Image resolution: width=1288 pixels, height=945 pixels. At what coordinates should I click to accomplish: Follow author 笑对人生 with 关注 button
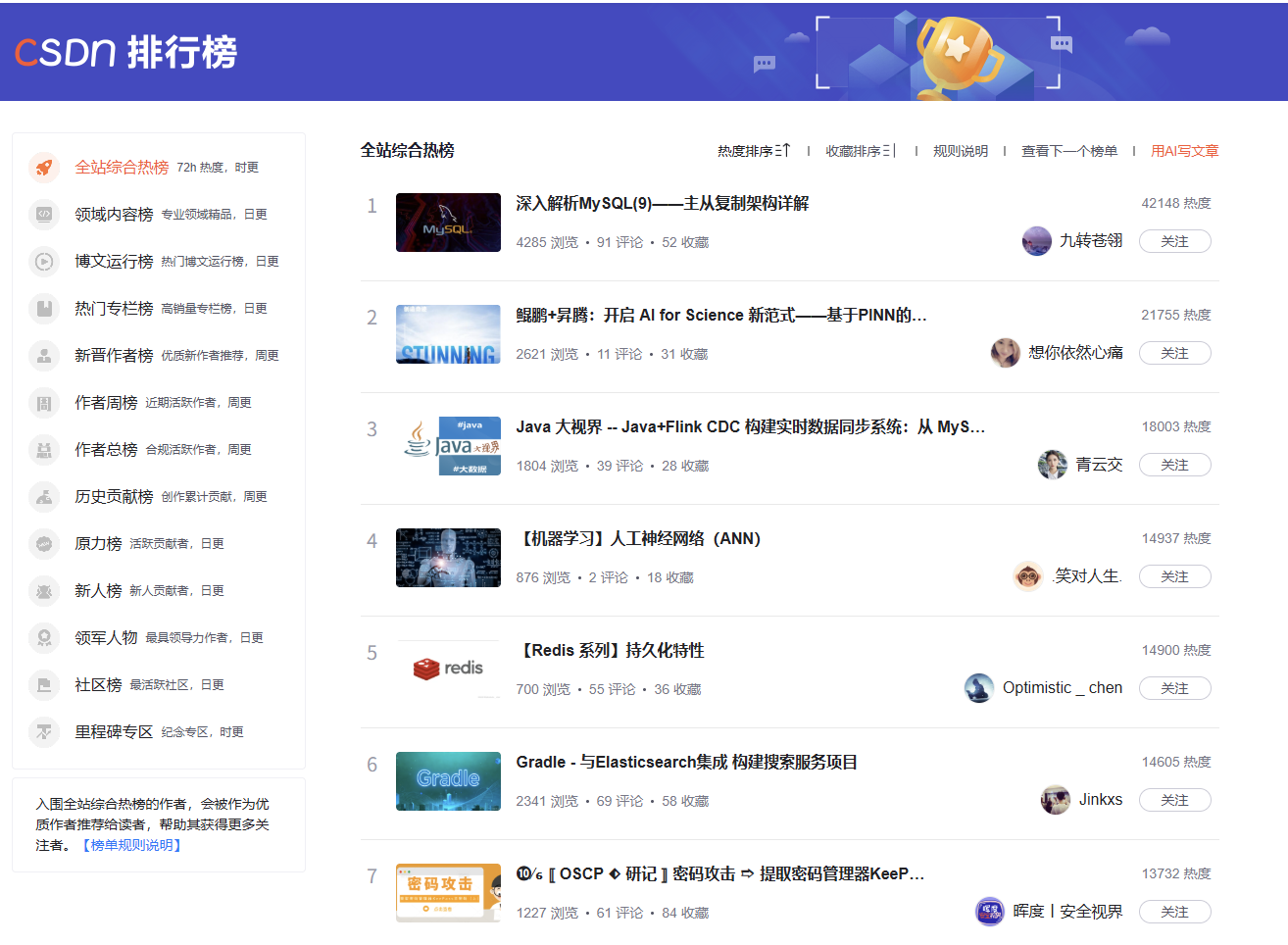coord(1175,576)
